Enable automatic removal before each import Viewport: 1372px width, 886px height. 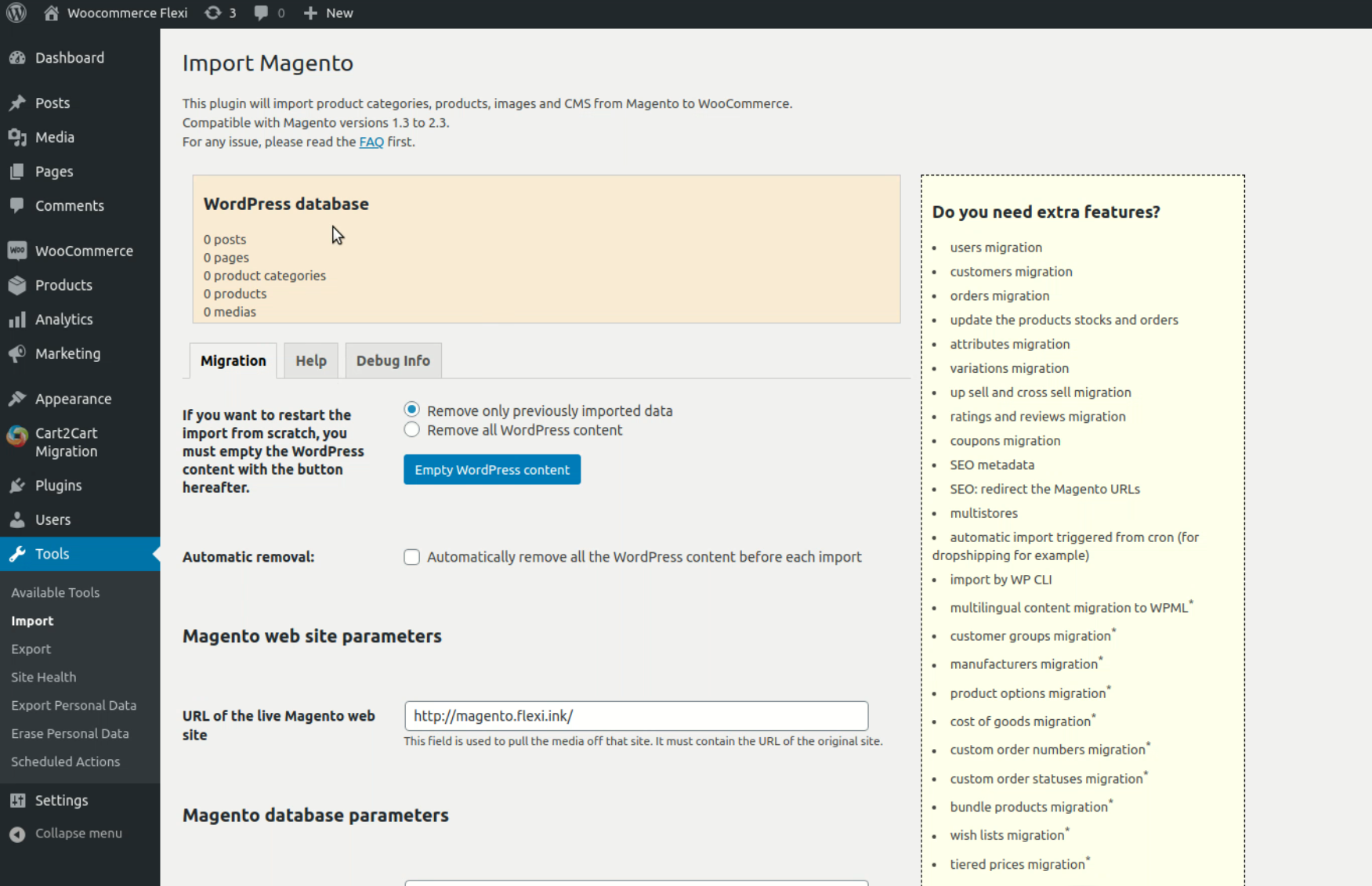(411, 557)
